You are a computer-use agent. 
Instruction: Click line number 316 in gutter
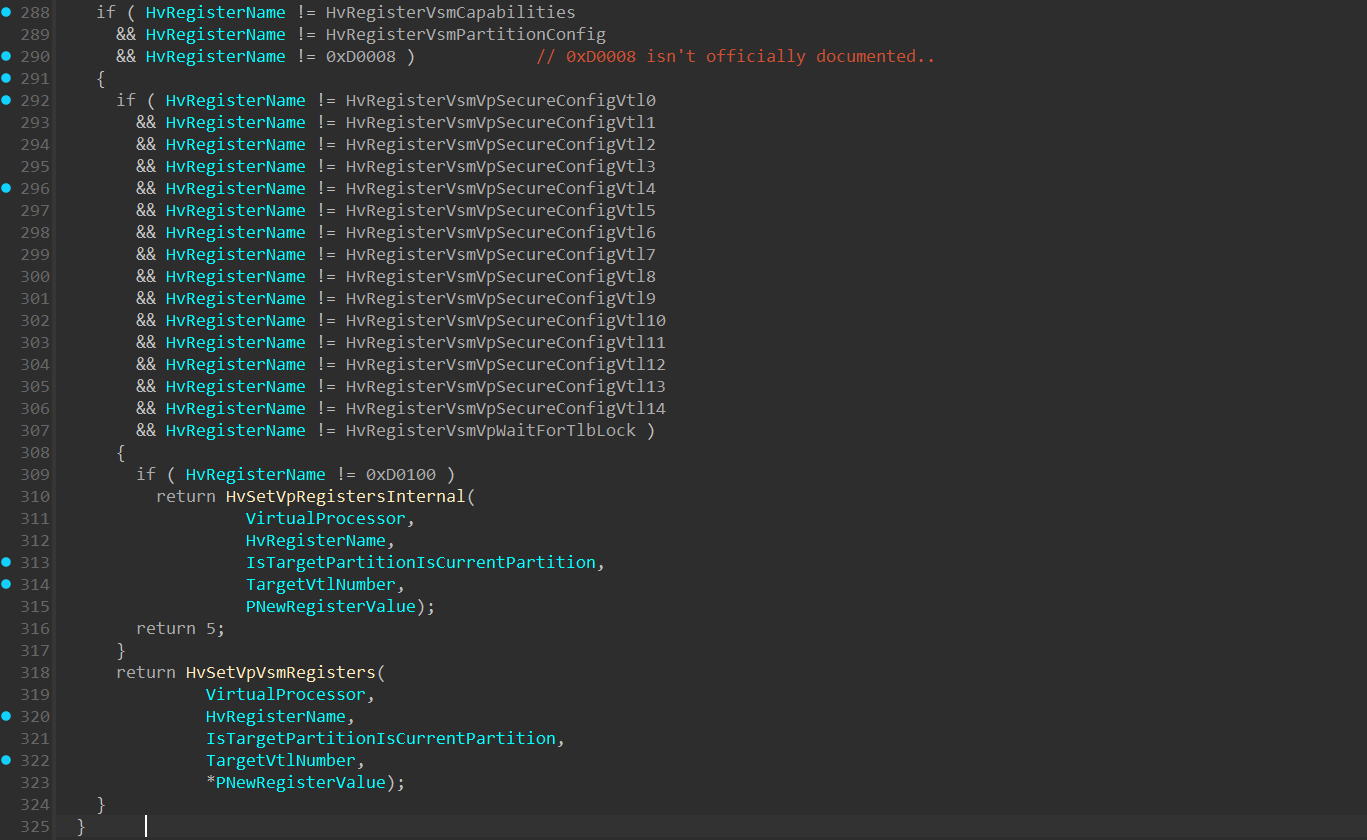click(x=34, y=628)
